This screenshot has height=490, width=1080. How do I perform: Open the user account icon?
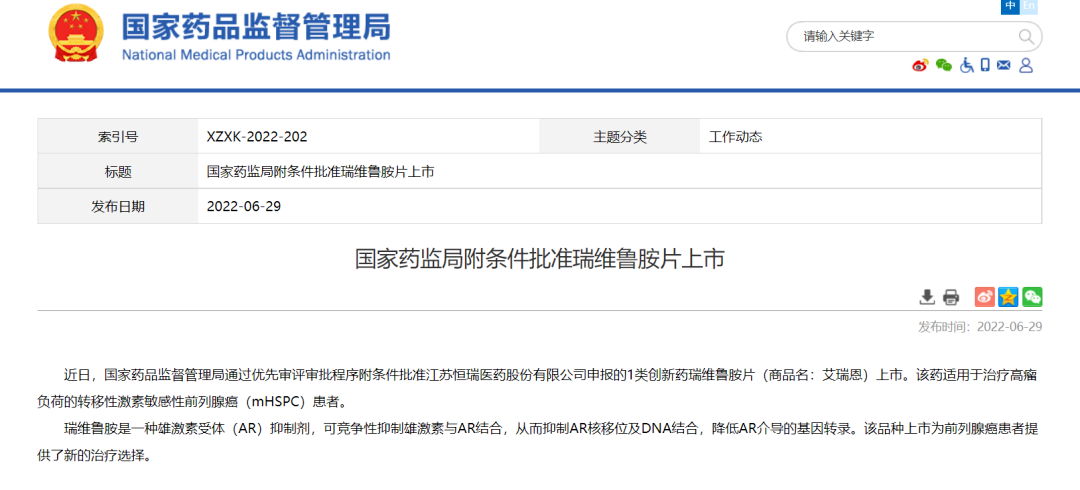pos(1026,65)
